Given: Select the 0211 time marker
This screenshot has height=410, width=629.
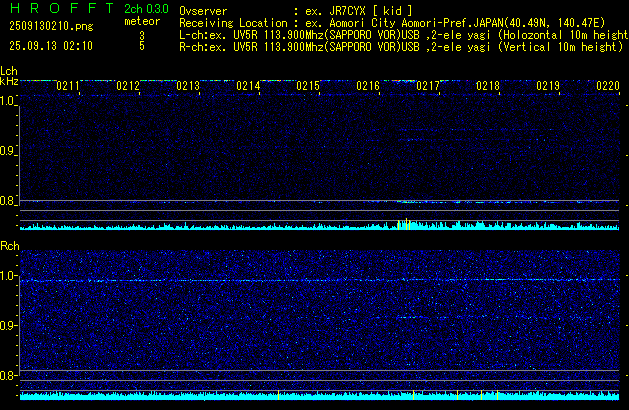Looking at the screenshot, I should [68, 86].
